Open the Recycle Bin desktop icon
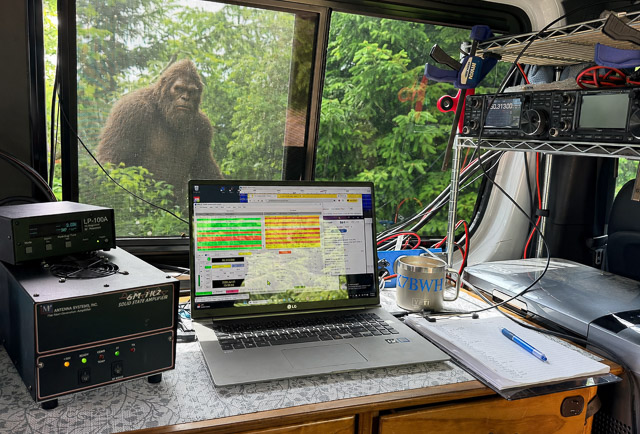 pyautogui.click(x=197, y=189)
